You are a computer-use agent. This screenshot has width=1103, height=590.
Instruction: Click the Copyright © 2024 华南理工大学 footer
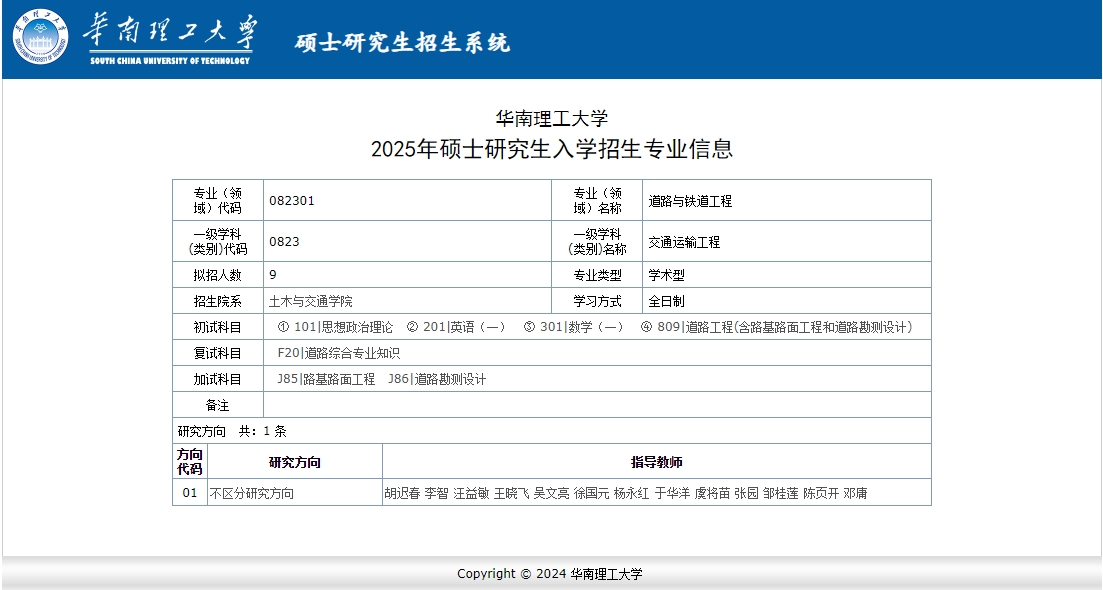550,574
